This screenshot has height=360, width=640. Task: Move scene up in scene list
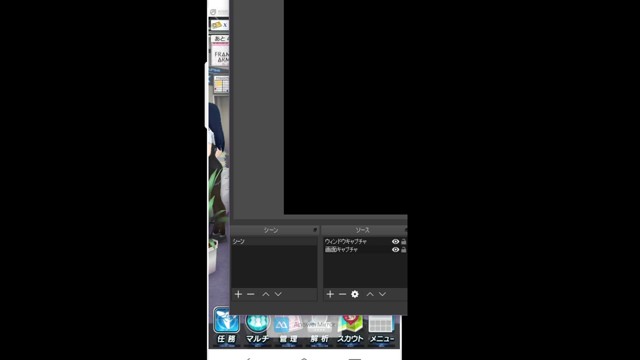266,294
